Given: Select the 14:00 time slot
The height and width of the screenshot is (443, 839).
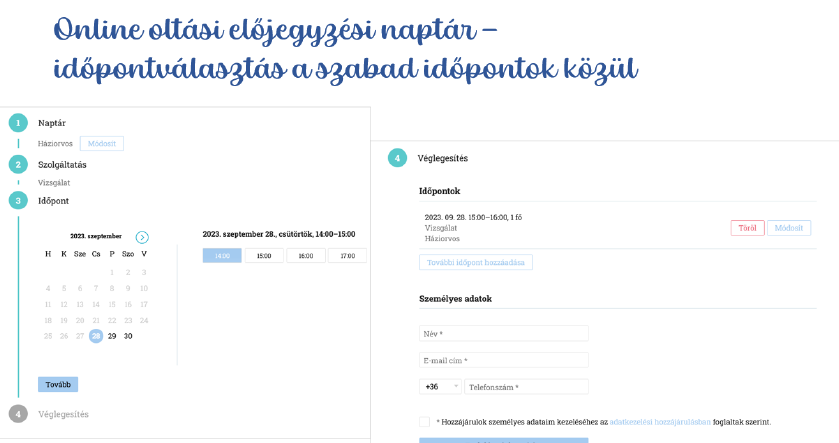Looking at the screenshot, I should pyautogui.click(x=222, y=256).
